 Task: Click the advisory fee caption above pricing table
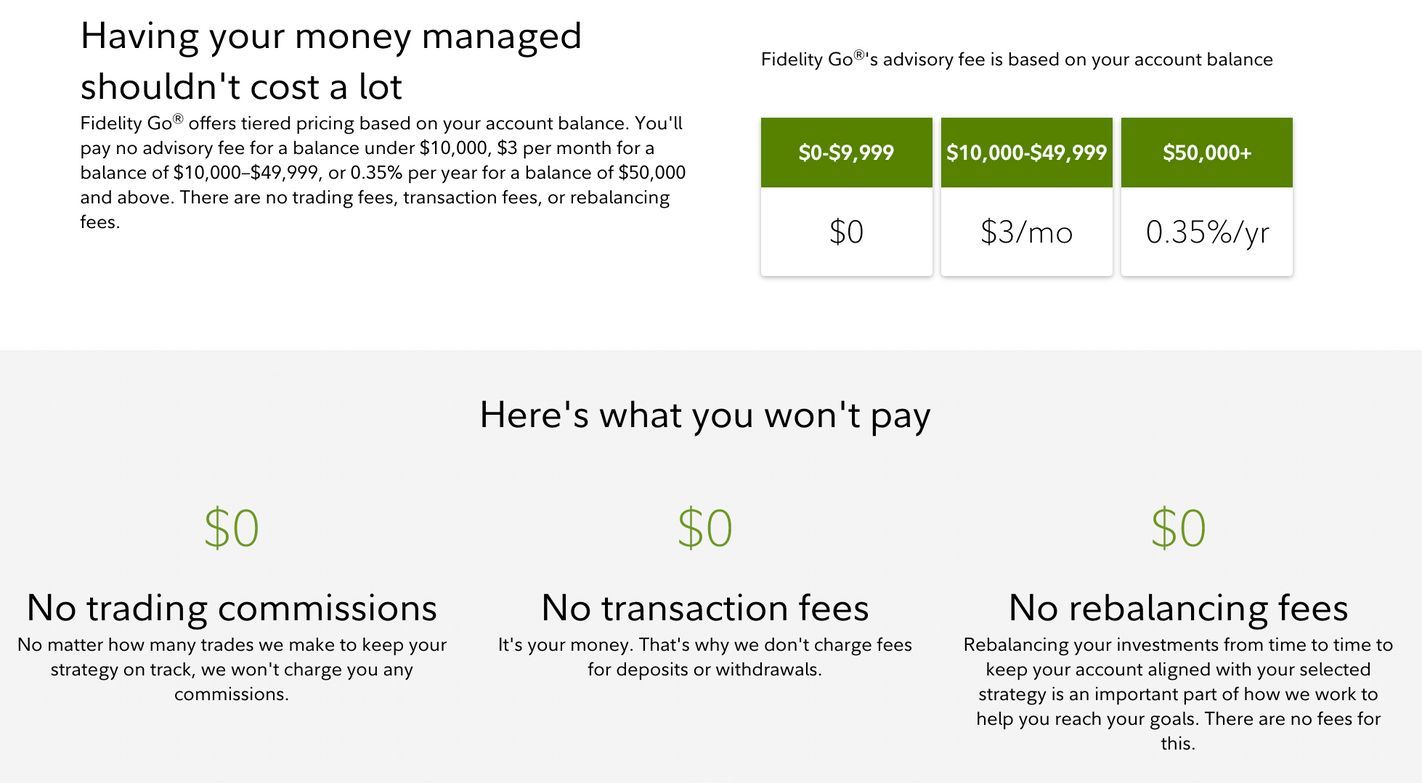[x=1017, y=59]
